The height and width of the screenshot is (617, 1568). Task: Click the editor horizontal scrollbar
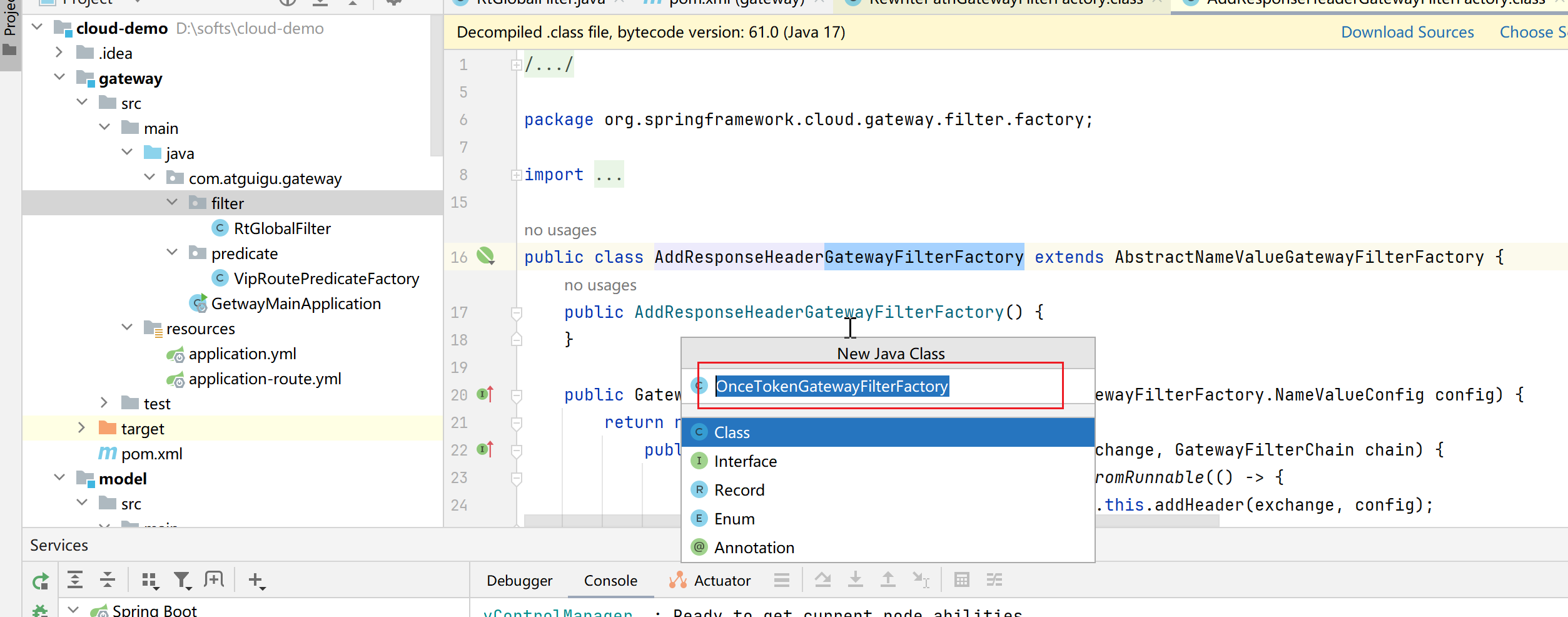(x=871, y=521)
